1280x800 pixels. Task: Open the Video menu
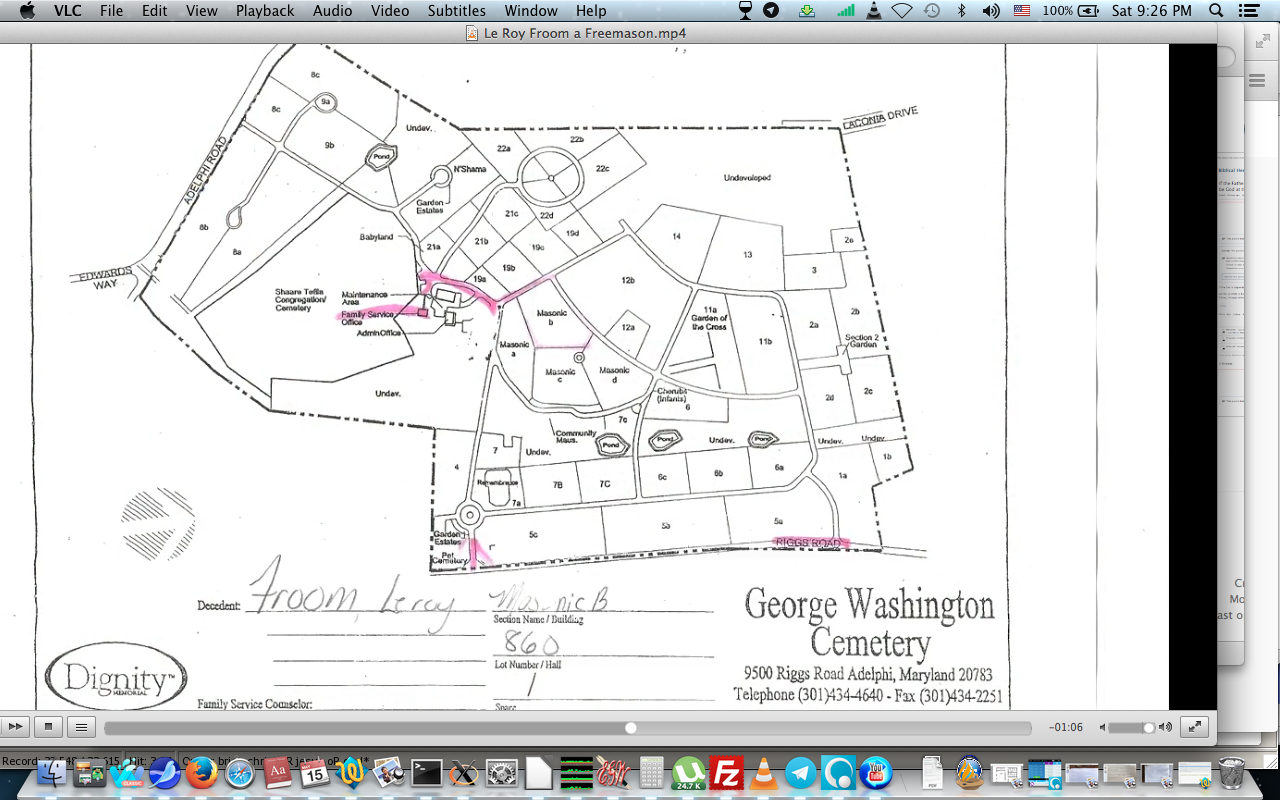click(389, 11)
